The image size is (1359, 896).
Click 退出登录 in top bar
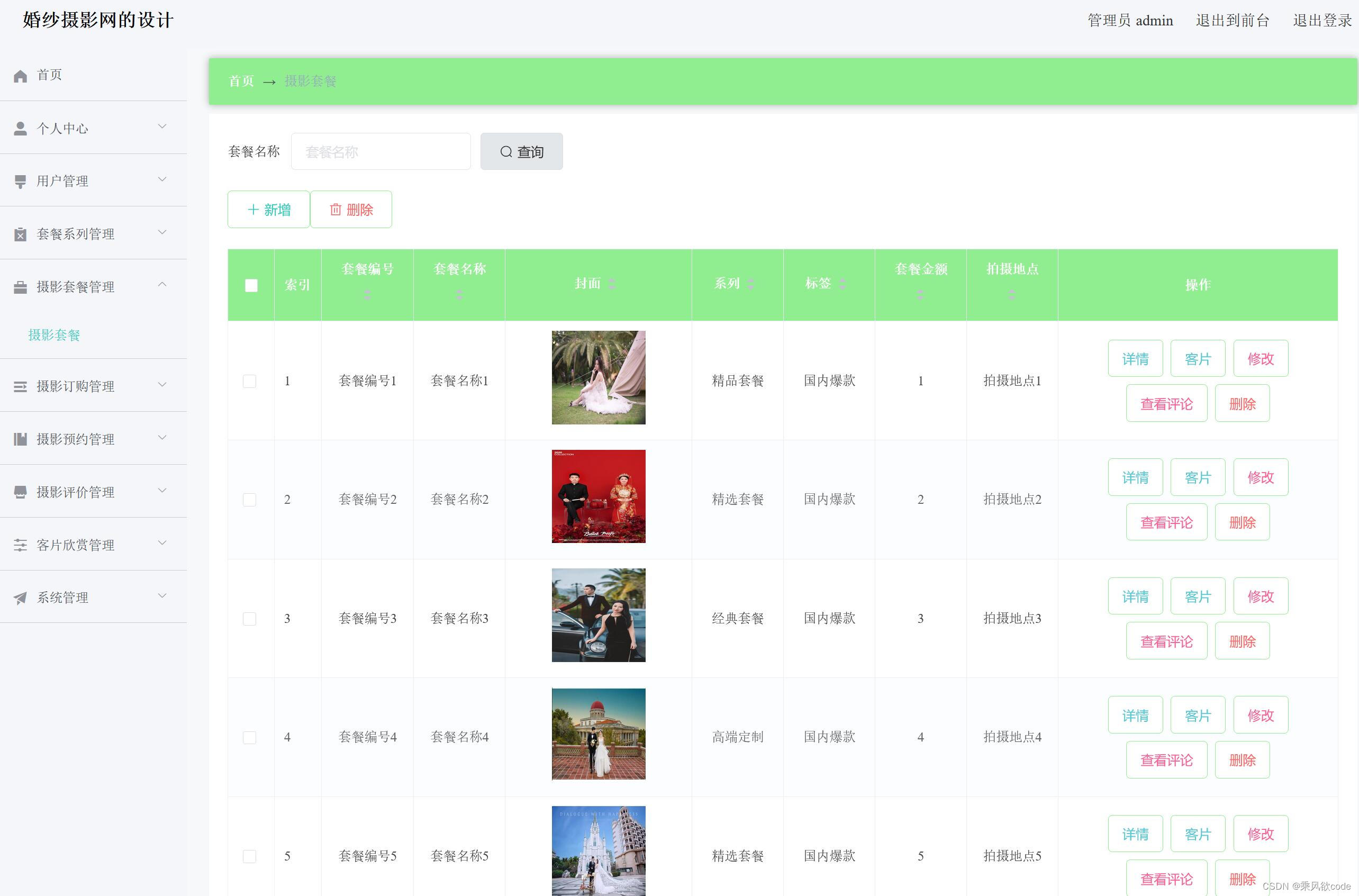click(x=1321, y=21)
